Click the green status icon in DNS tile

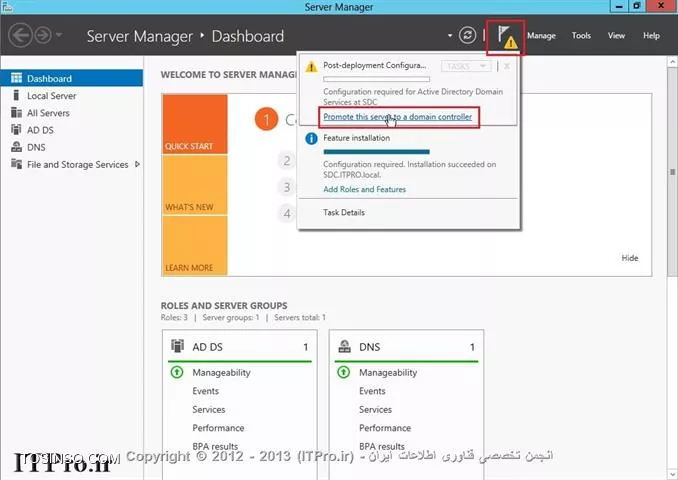pos(344,372)
